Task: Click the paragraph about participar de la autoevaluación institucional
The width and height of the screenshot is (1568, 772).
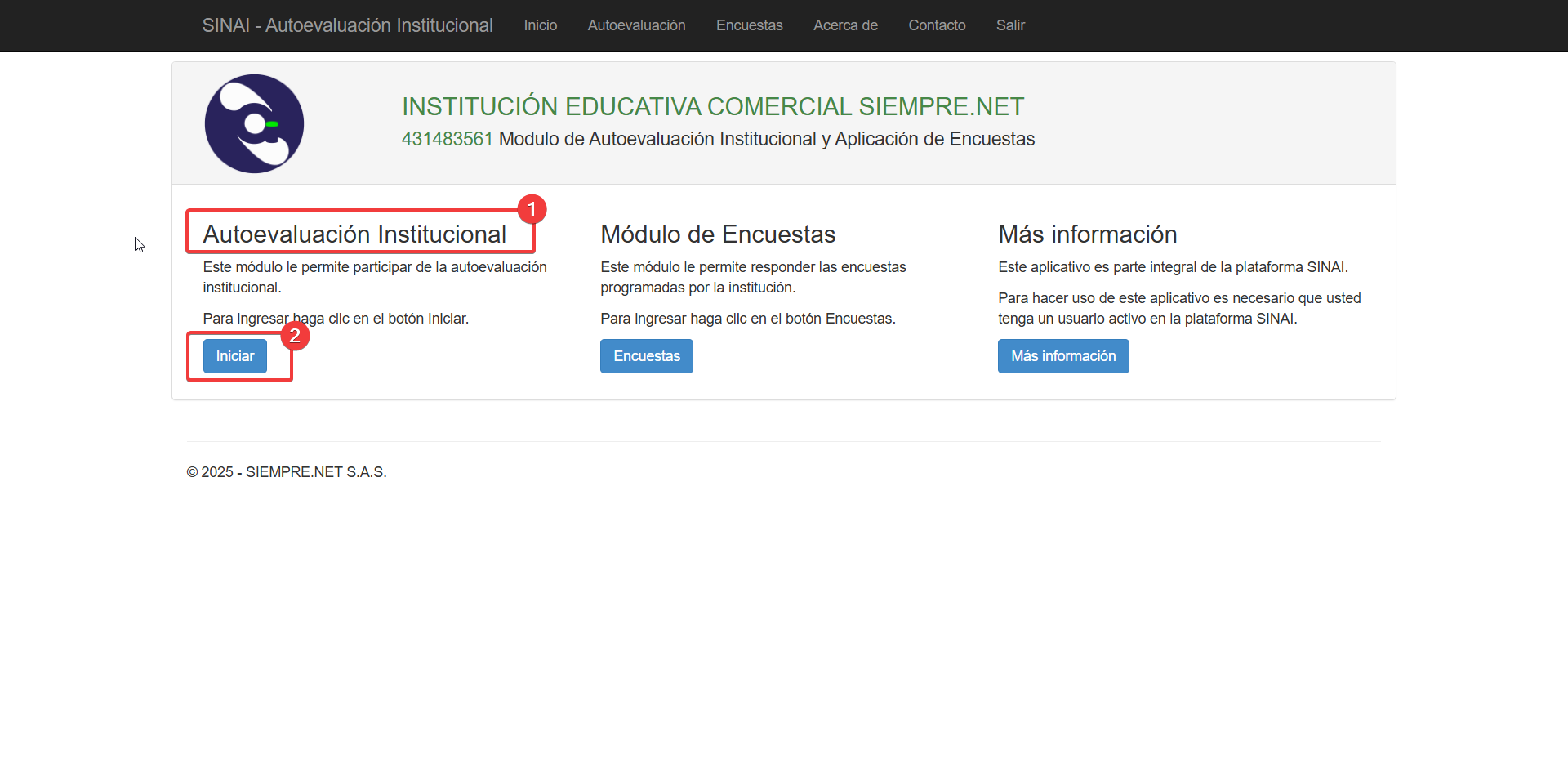Action: tap(375, 277)
